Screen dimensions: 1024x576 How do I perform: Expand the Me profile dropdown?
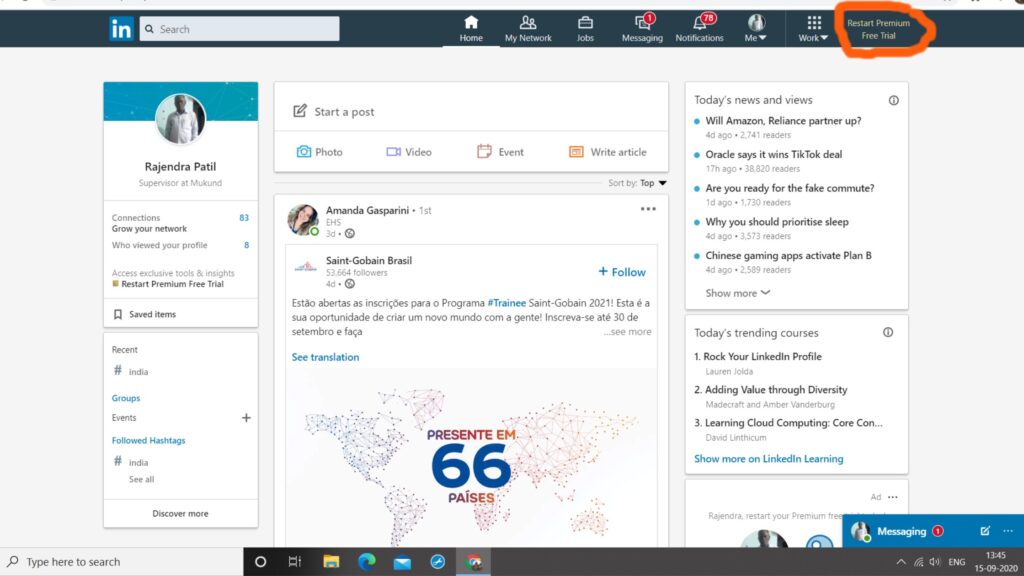point(756,29)
